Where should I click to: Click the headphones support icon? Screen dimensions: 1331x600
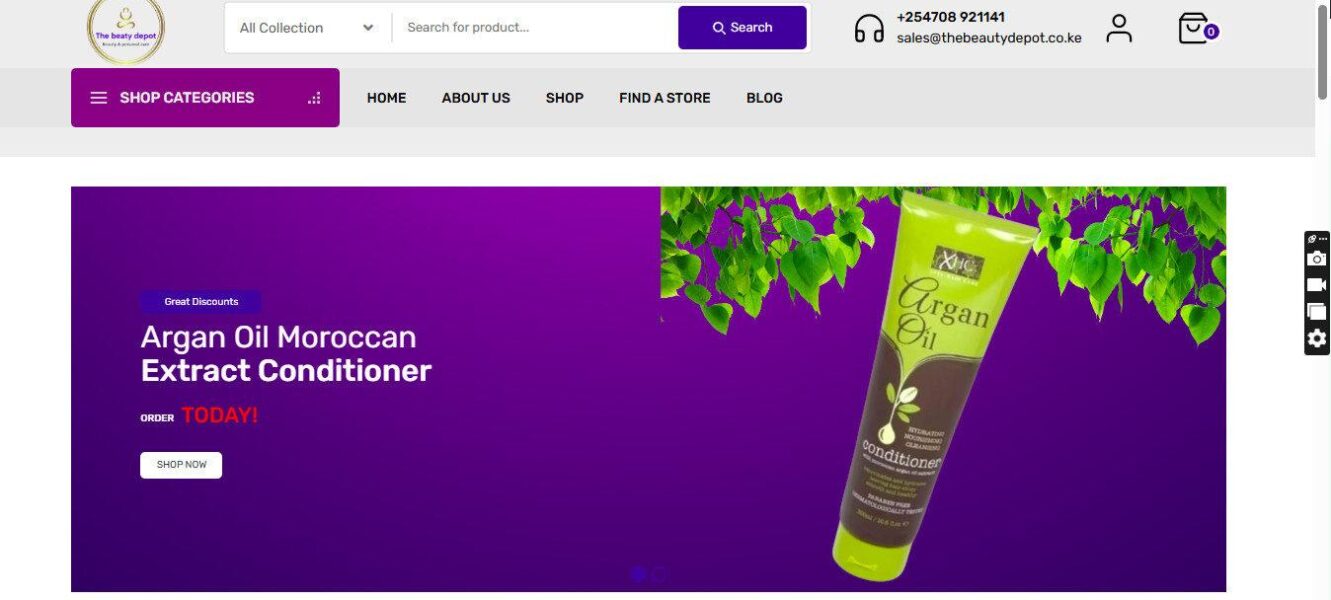click(x=869, y=28)
